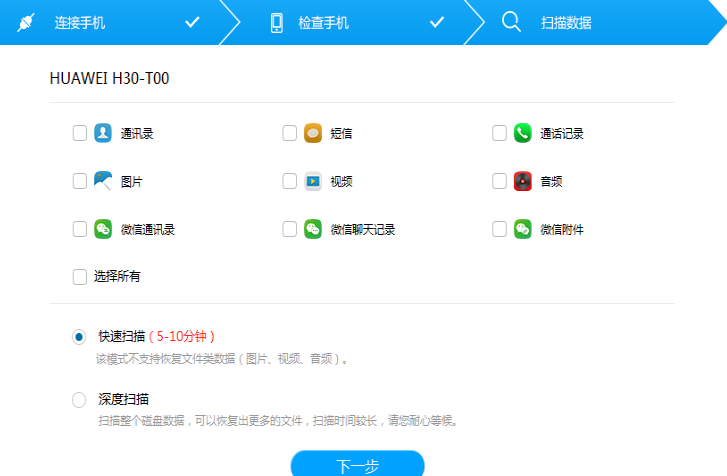The width and height of the screenshot is (727, 476).
Task: Click the 检查手机 step label
Action: tap(323, 23)
